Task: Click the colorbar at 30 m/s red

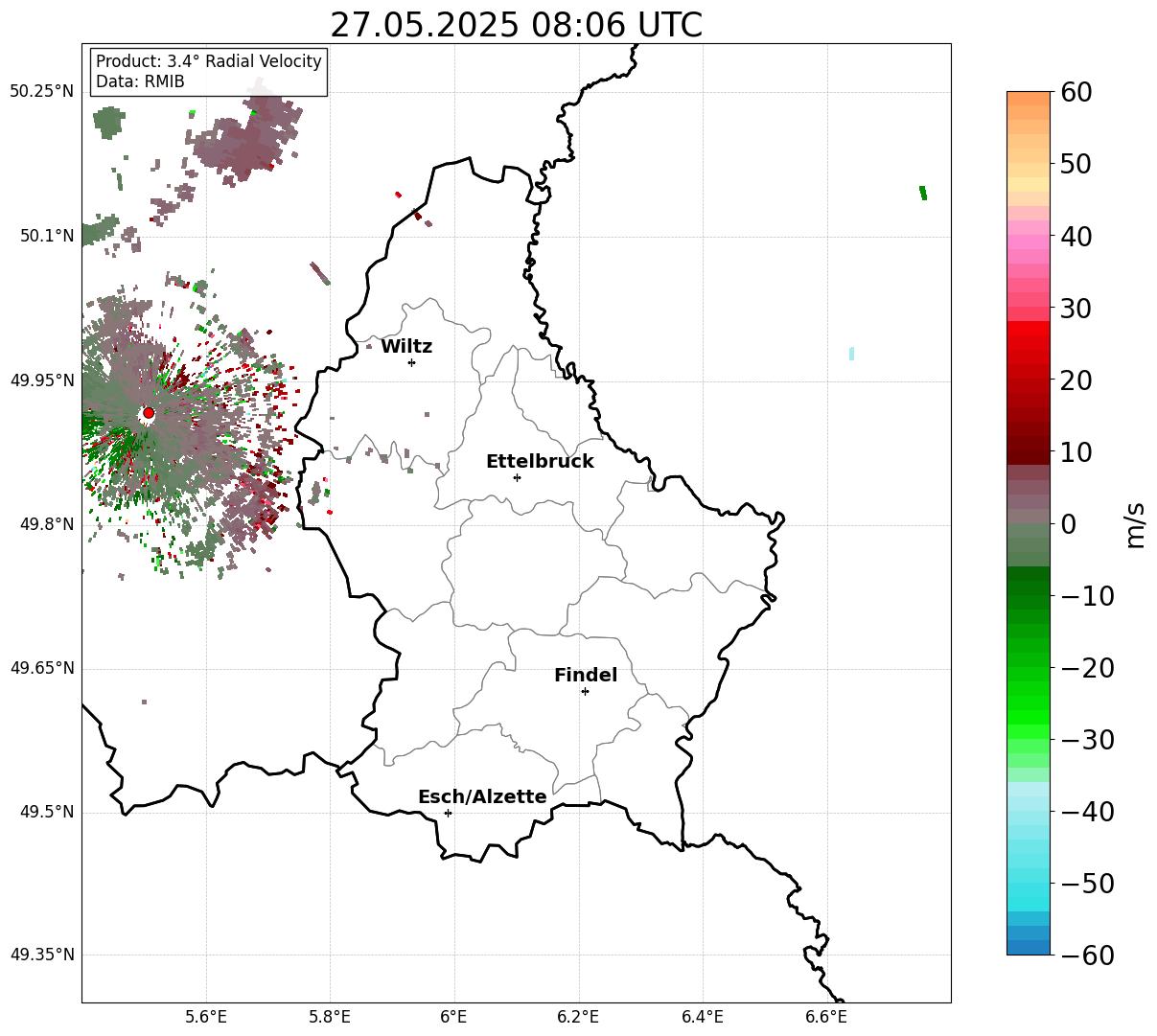Action: point(1029,309)
